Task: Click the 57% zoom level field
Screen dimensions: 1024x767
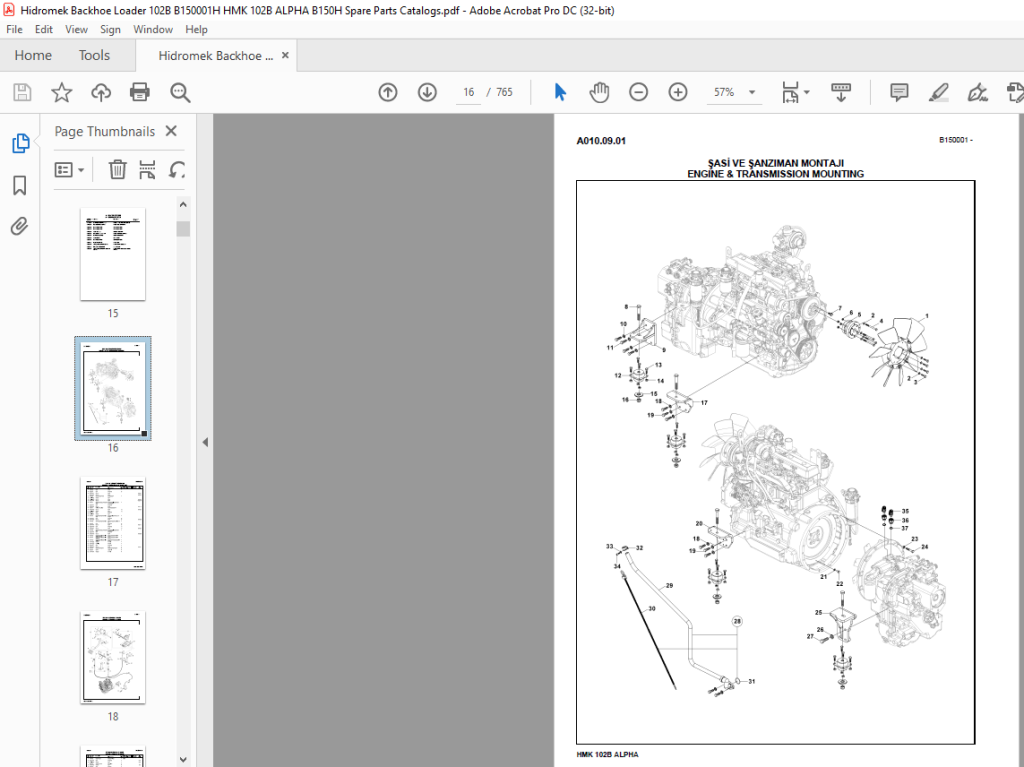Action: pos(724,92)
